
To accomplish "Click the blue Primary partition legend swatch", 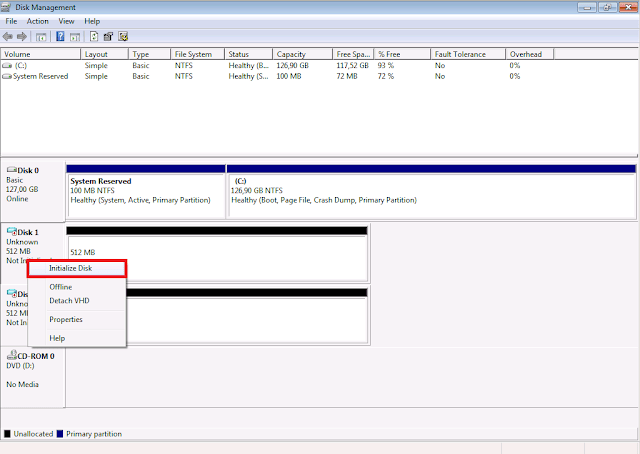I will 60,435.
